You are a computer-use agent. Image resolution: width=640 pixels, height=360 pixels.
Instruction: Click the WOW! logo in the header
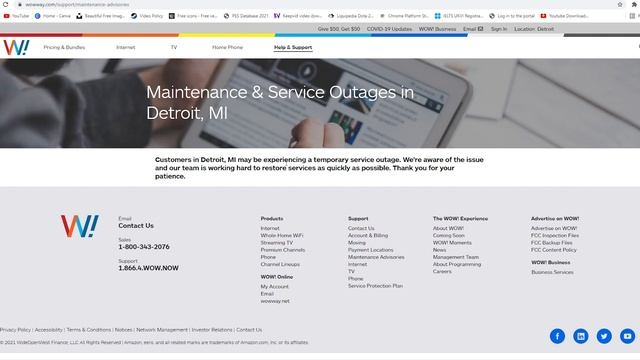[x=16, y=47]
